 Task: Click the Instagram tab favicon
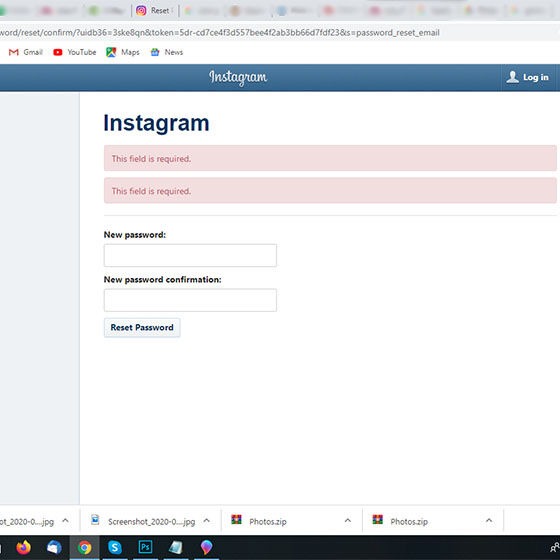click(x=141, y=11)
